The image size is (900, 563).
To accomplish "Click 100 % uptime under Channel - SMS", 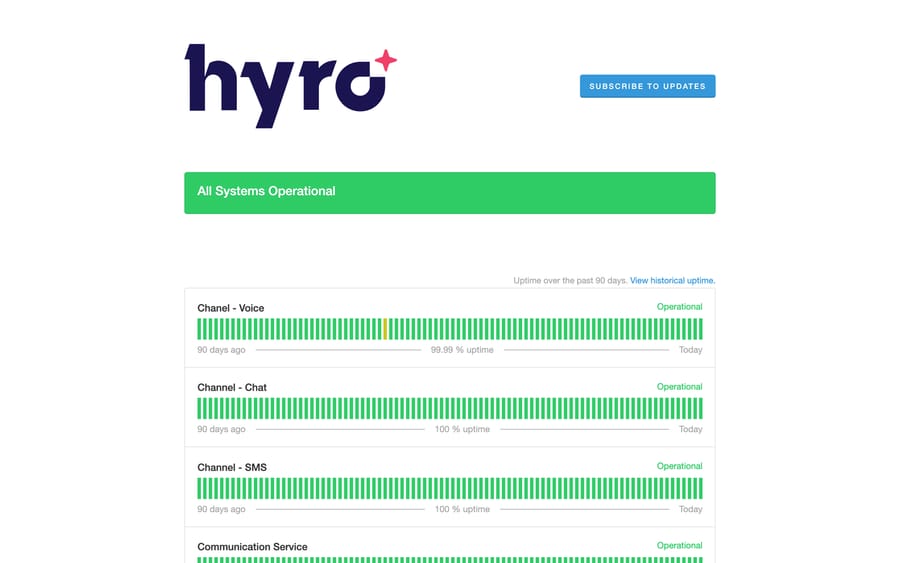I will 462,509.
